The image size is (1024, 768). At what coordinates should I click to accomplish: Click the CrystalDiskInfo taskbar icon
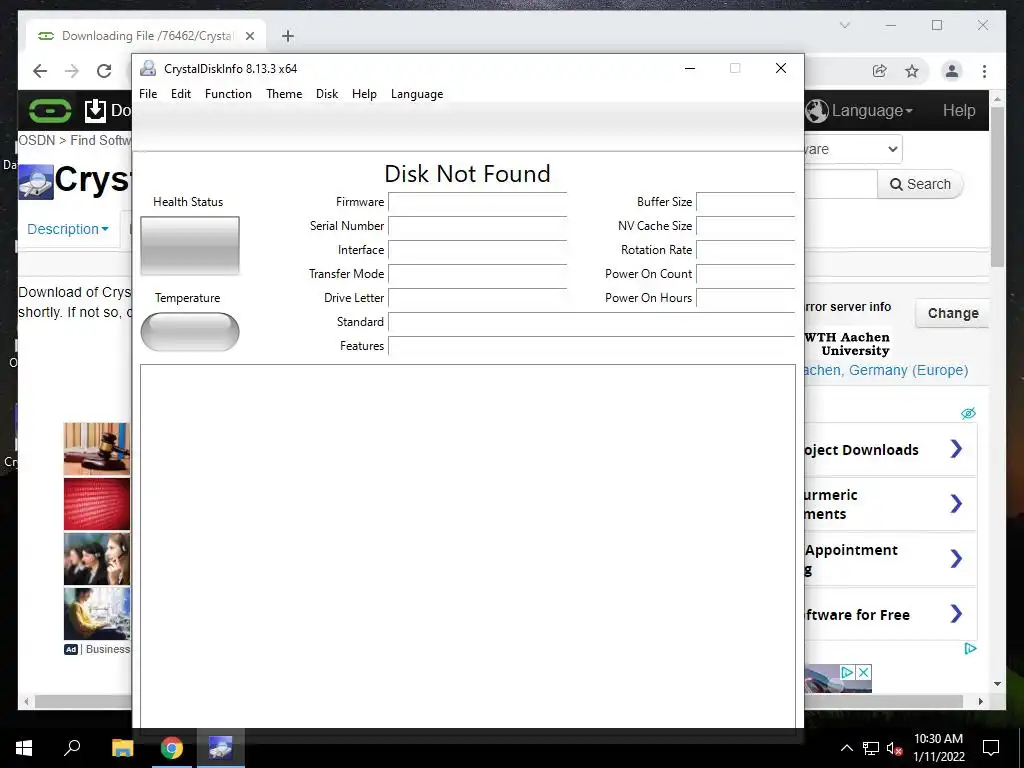(x=221, y=748)
